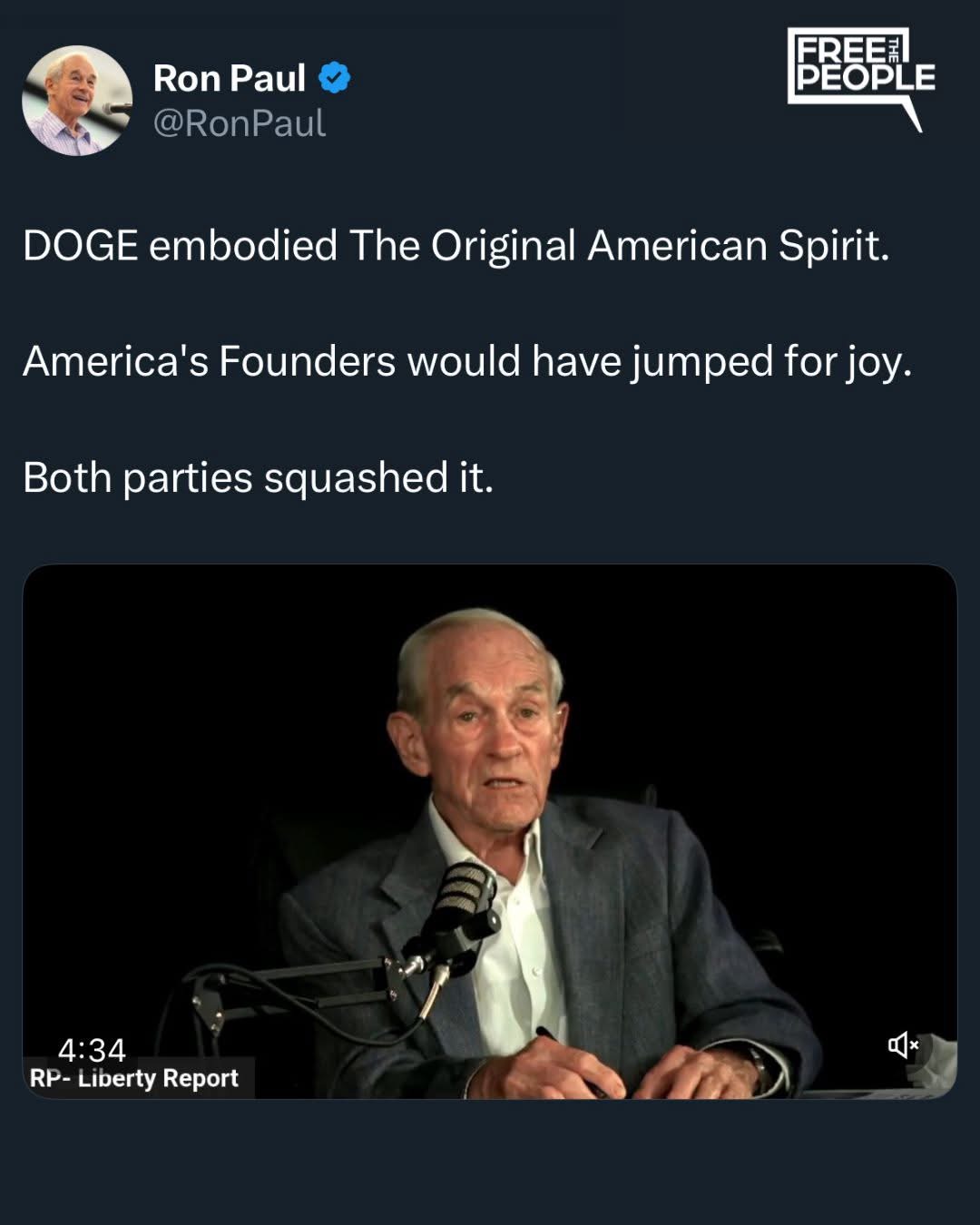The height and width of the screenshot is (1225, 980).
Task: Click the word PEOPLE in the logo
Action: coord(865,79)
